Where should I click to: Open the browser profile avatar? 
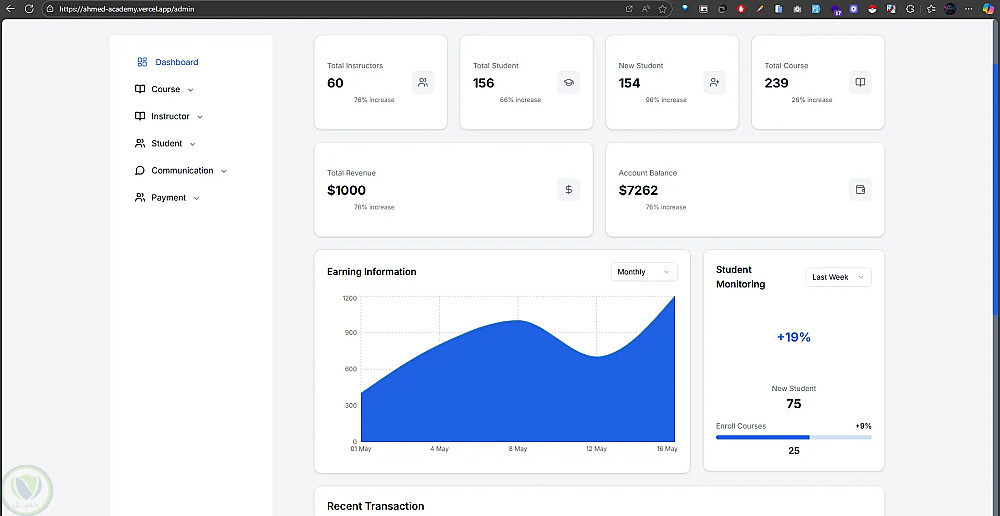[950, 9]
